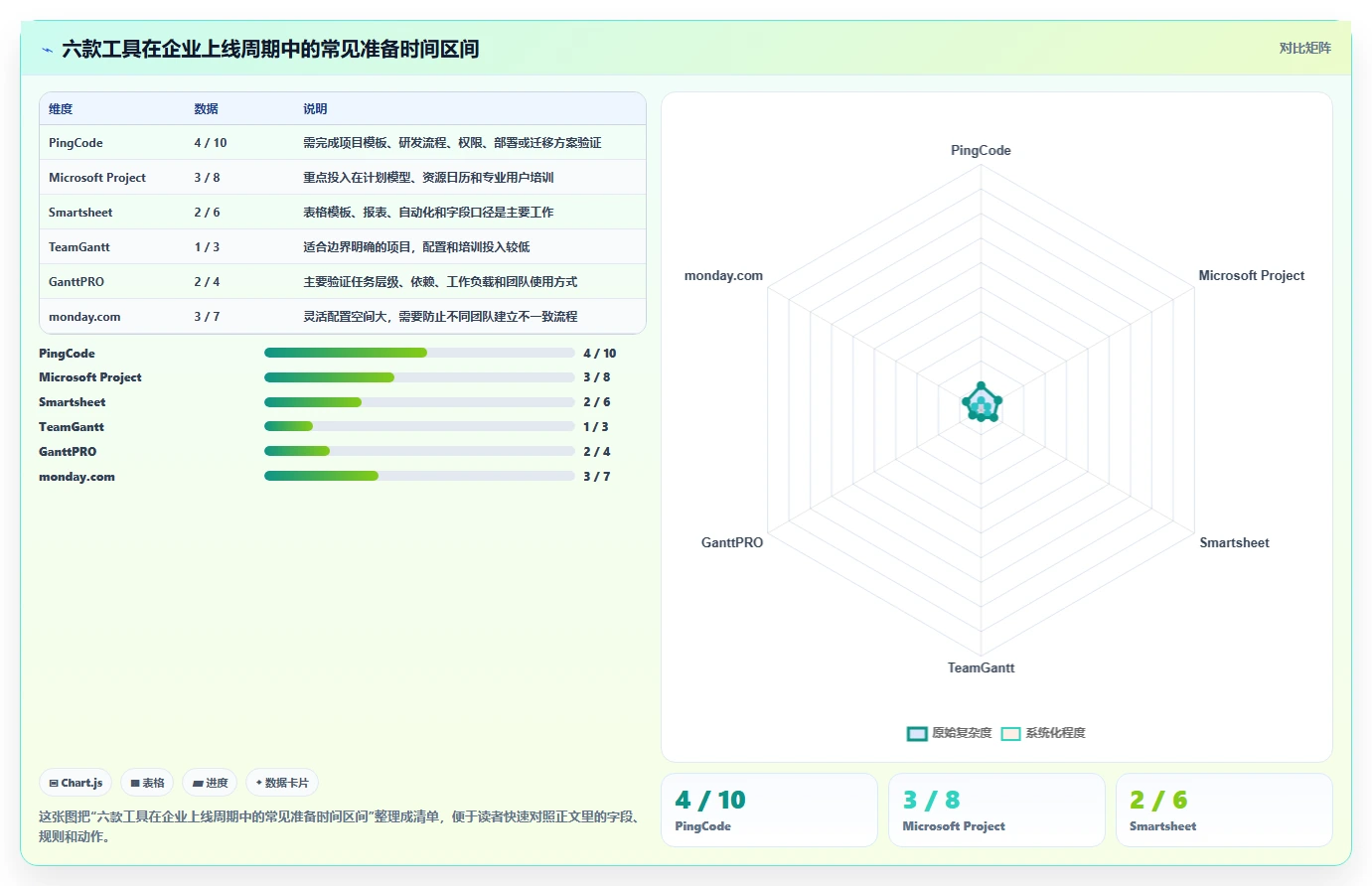Image resolution: width=1372 pixels, height=886 pixels.
Task: Click the Microsoft Project radar axis label
Action: [1252, 276]
